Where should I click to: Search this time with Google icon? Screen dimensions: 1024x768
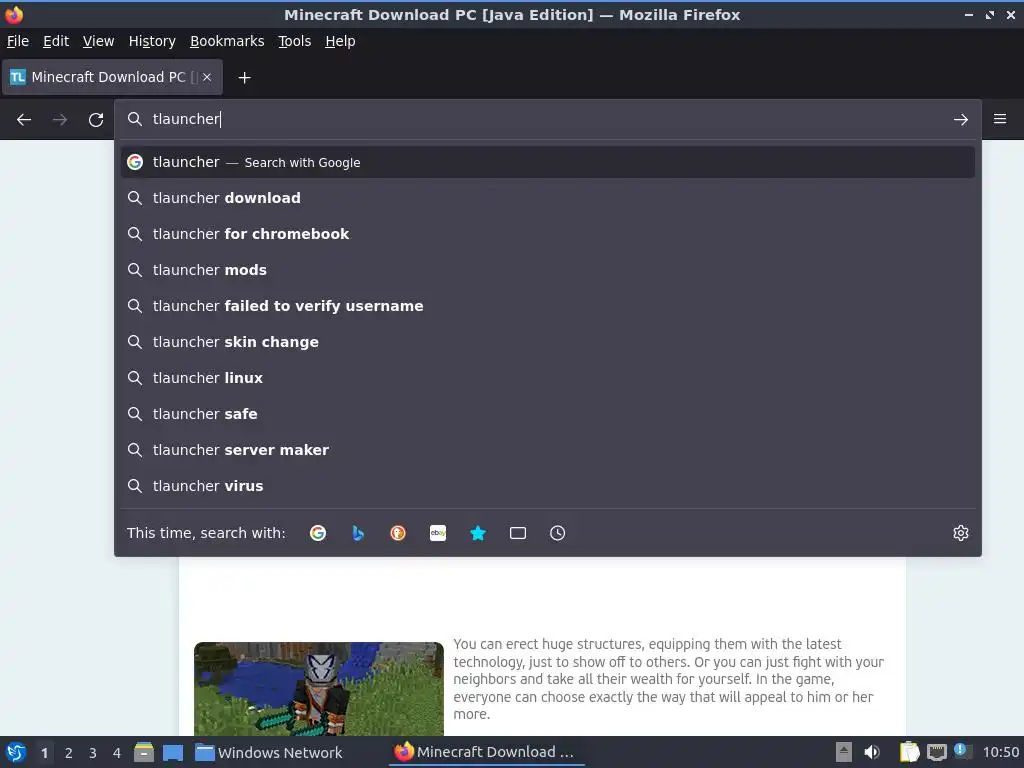click(x=318, y=533)
